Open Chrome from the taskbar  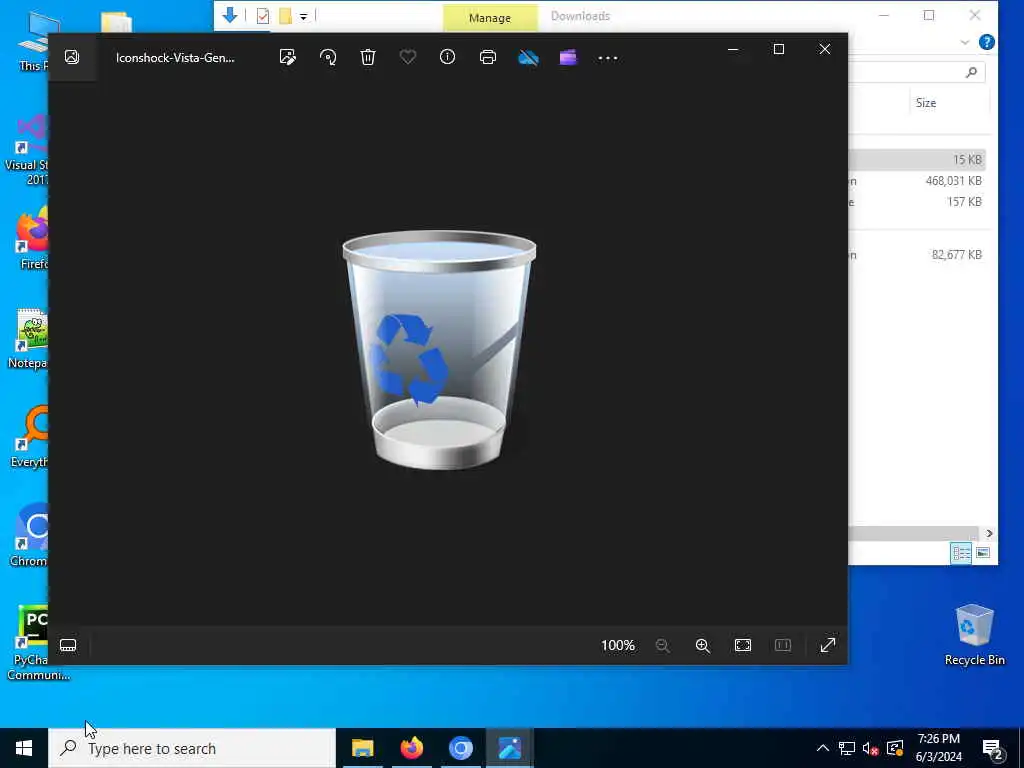tap(460, 748)
